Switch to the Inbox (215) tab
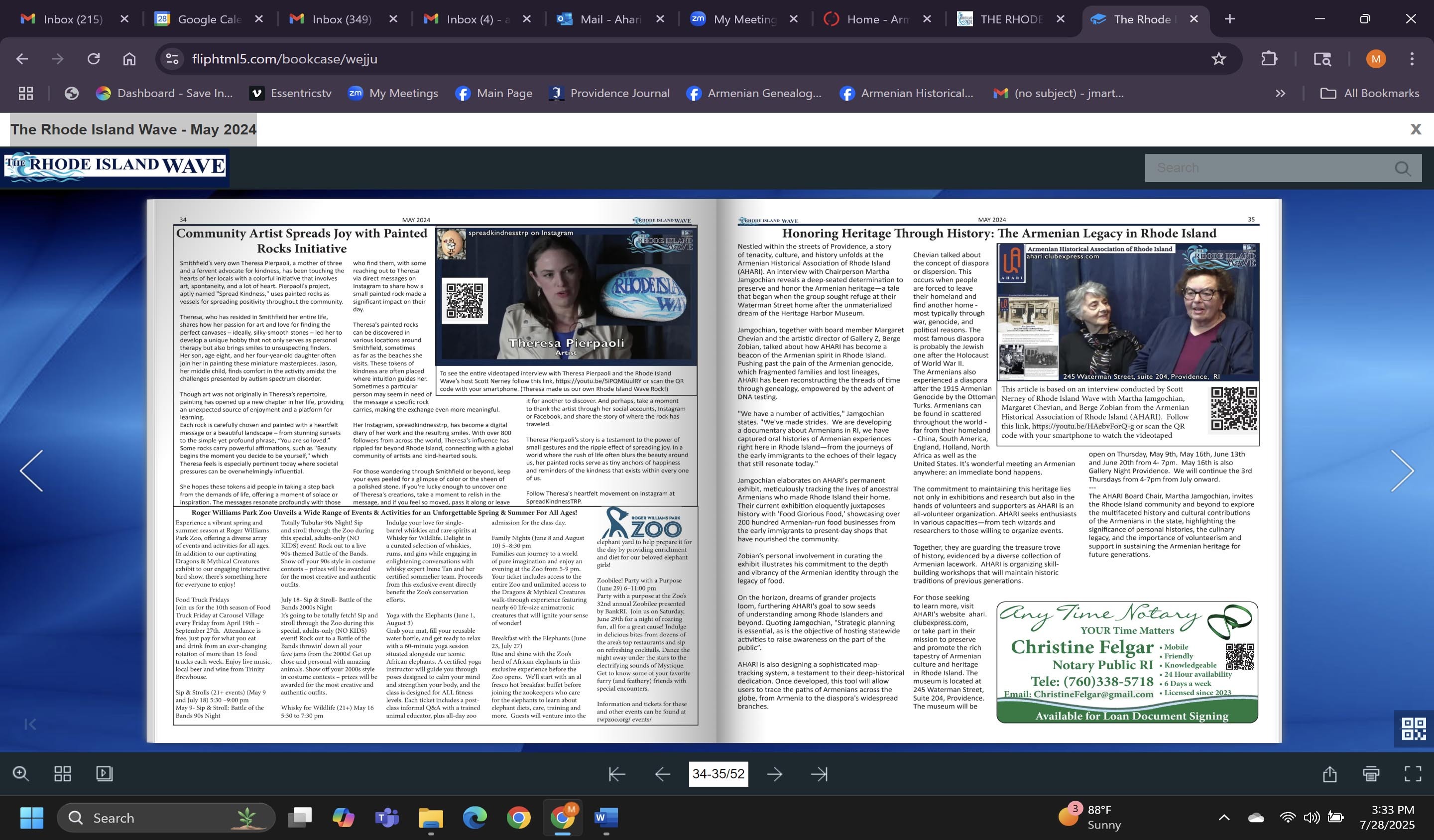The image size is (1434, 840). [x=73, y=19]
